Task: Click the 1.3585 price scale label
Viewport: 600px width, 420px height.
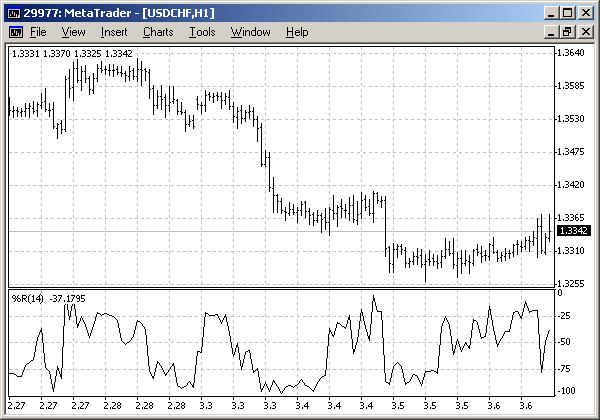Action: (571, 86)
